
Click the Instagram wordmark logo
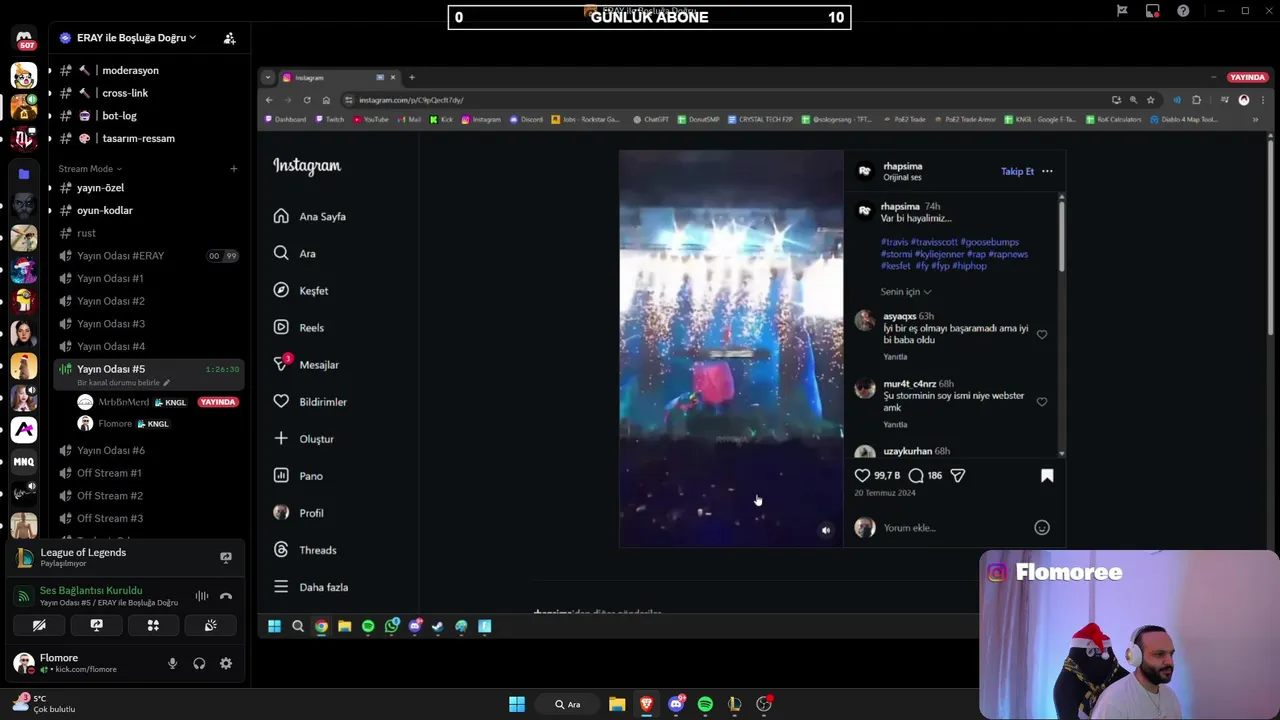pyautogui.click(x=307, y=166)
